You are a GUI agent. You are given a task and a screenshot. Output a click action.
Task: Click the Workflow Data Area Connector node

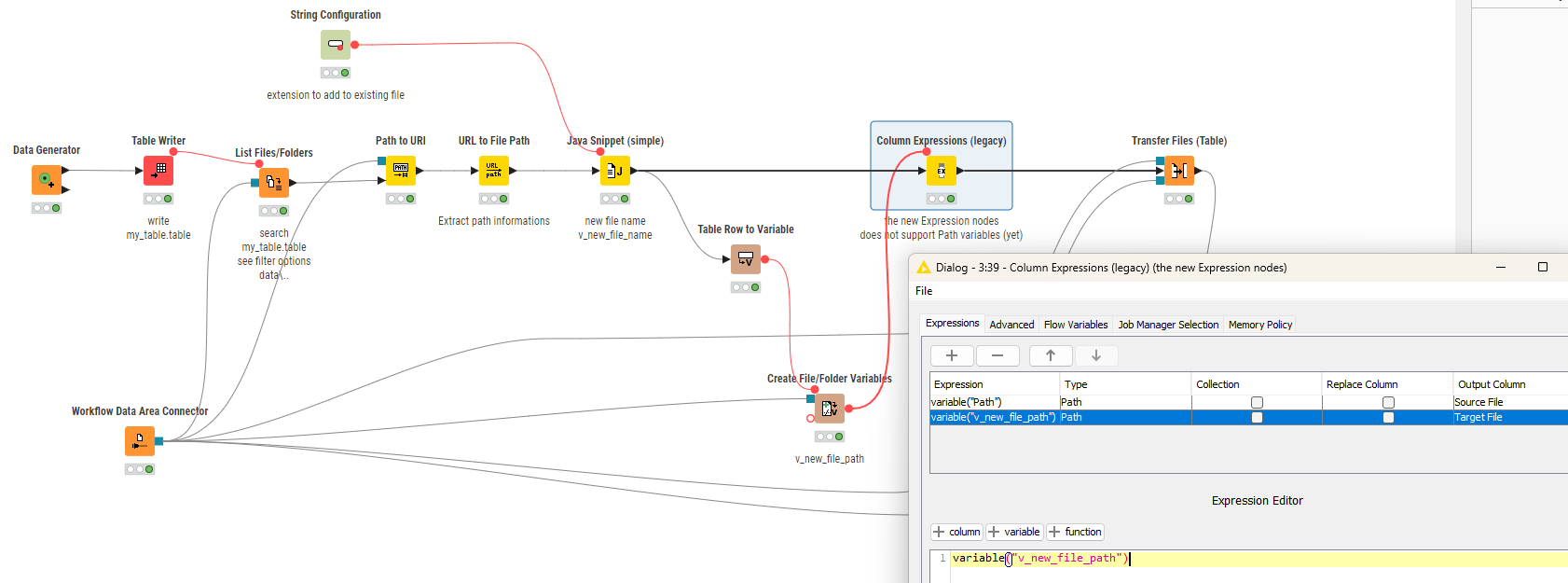pos(140,441)
